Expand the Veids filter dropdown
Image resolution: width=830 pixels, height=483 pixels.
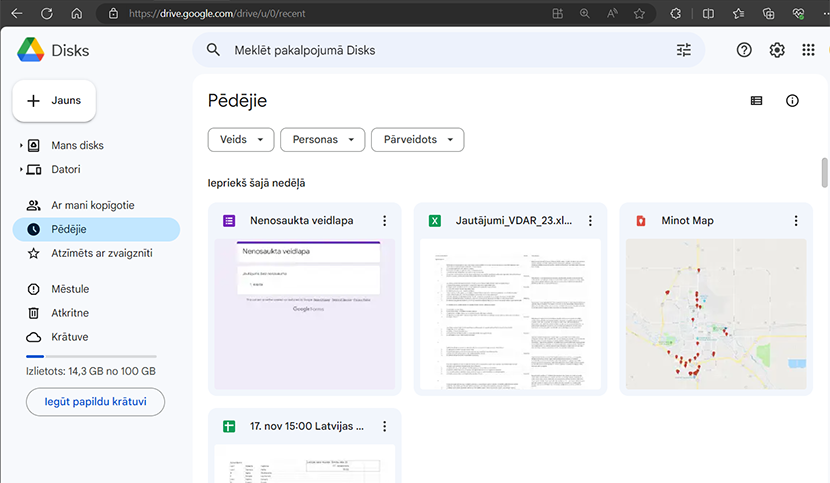[241, 140]
